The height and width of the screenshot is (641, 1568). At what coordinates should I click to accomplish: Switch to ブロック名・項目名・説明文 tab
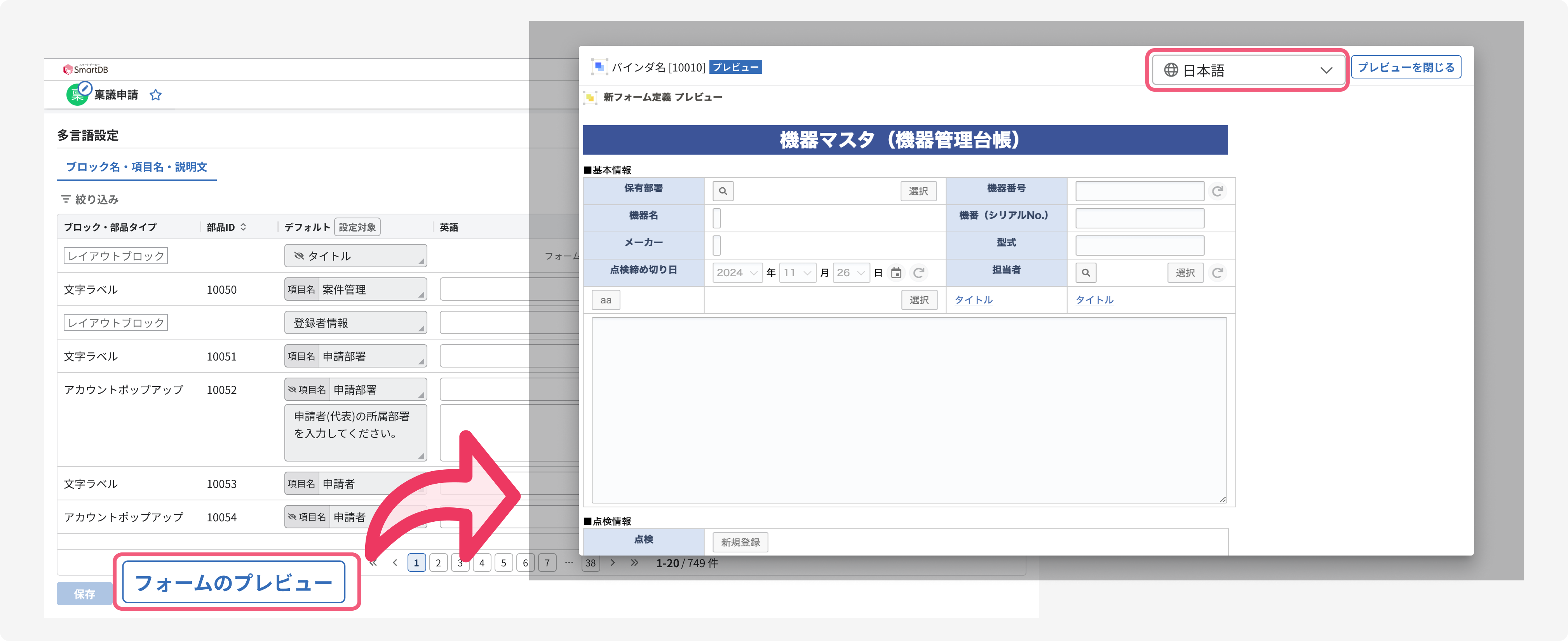point(136,167)
